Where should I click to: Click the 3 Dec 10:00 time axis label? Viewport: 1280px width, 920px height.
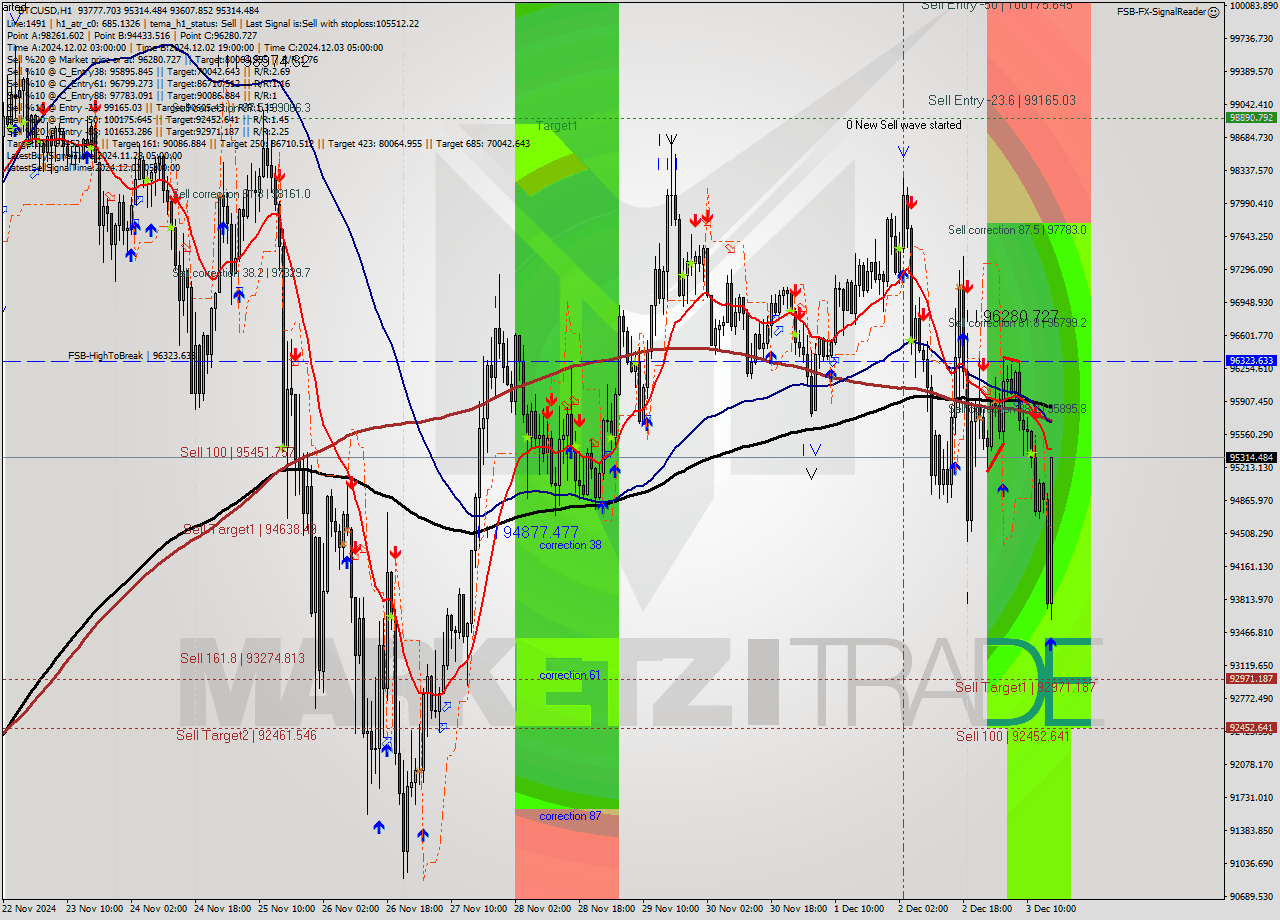pos(1051,909)
